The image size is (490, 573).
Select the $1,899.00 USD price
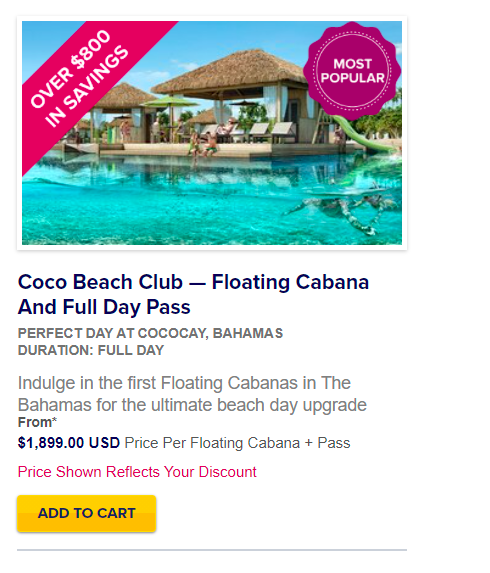tap(69, 443)
